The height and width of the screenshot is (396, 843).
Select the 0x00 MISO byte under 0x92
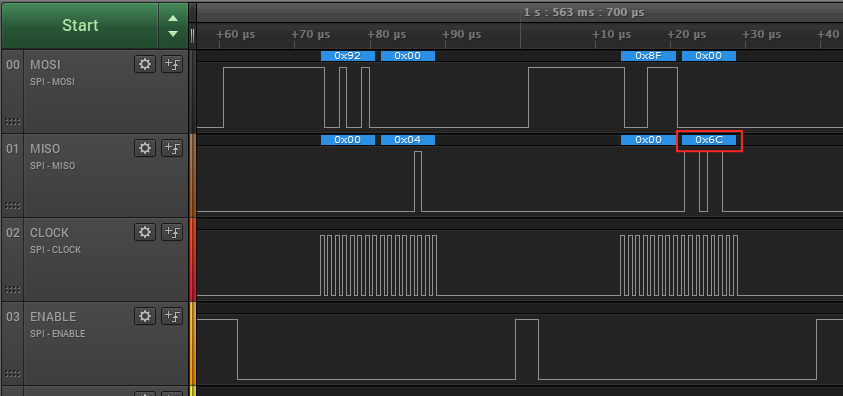348,140
